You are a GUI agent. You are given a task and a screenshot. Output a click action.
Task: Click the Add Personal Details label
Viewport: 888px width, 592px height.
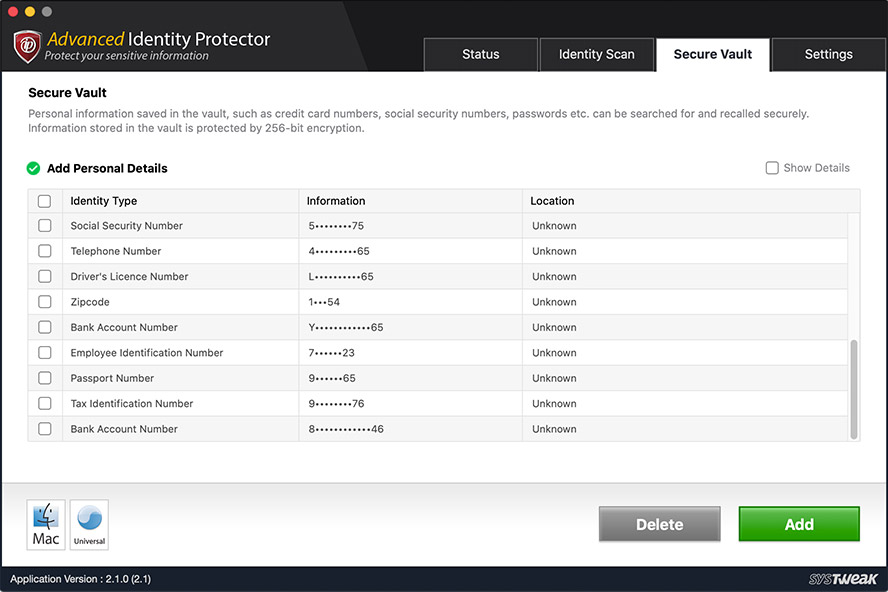pyautogui.click(x=107, y=168)
